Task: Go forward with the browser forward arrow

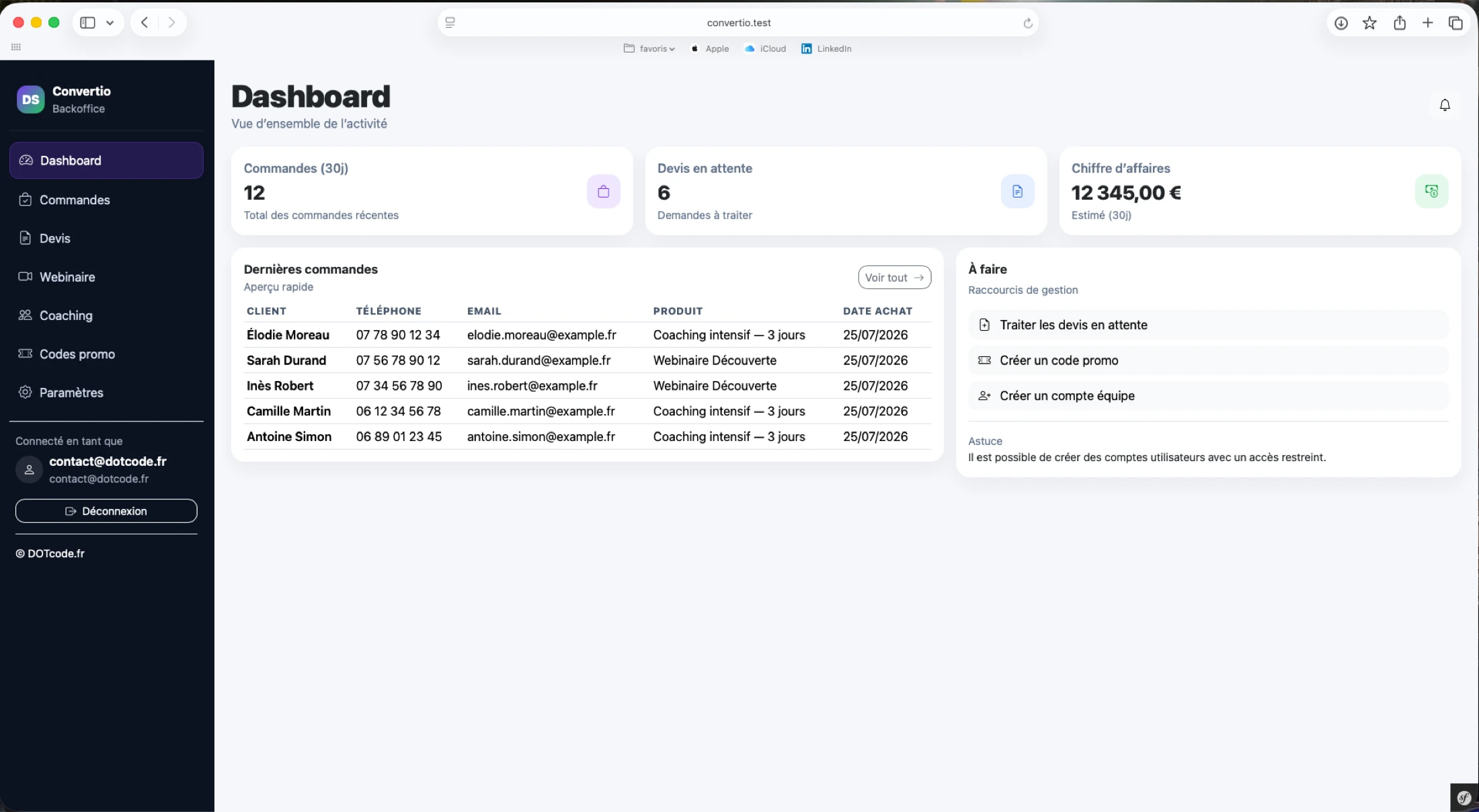Action: coord(171,23)
